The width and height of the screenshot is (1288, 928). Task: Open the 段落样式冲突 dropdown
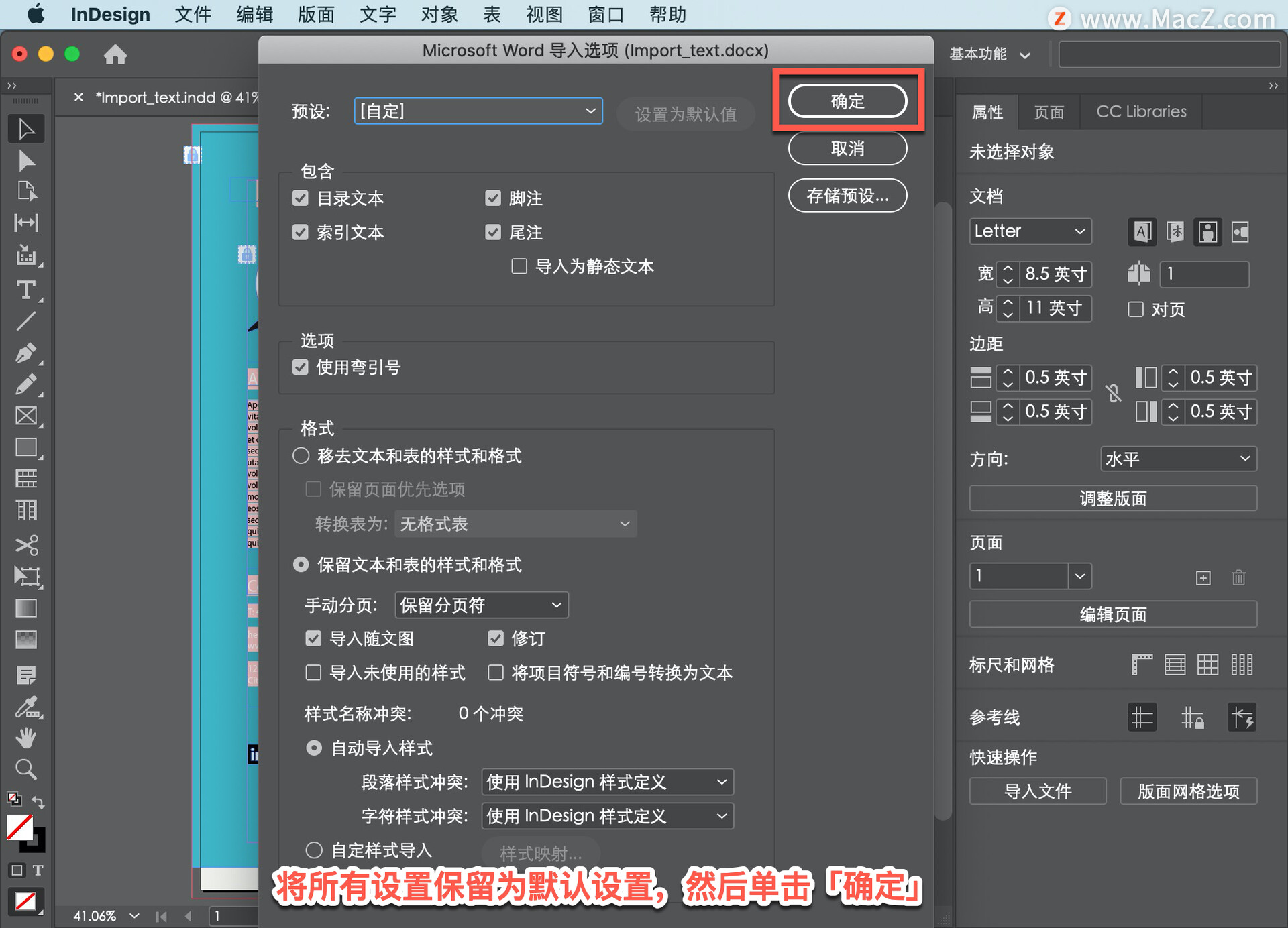[607, 782]
